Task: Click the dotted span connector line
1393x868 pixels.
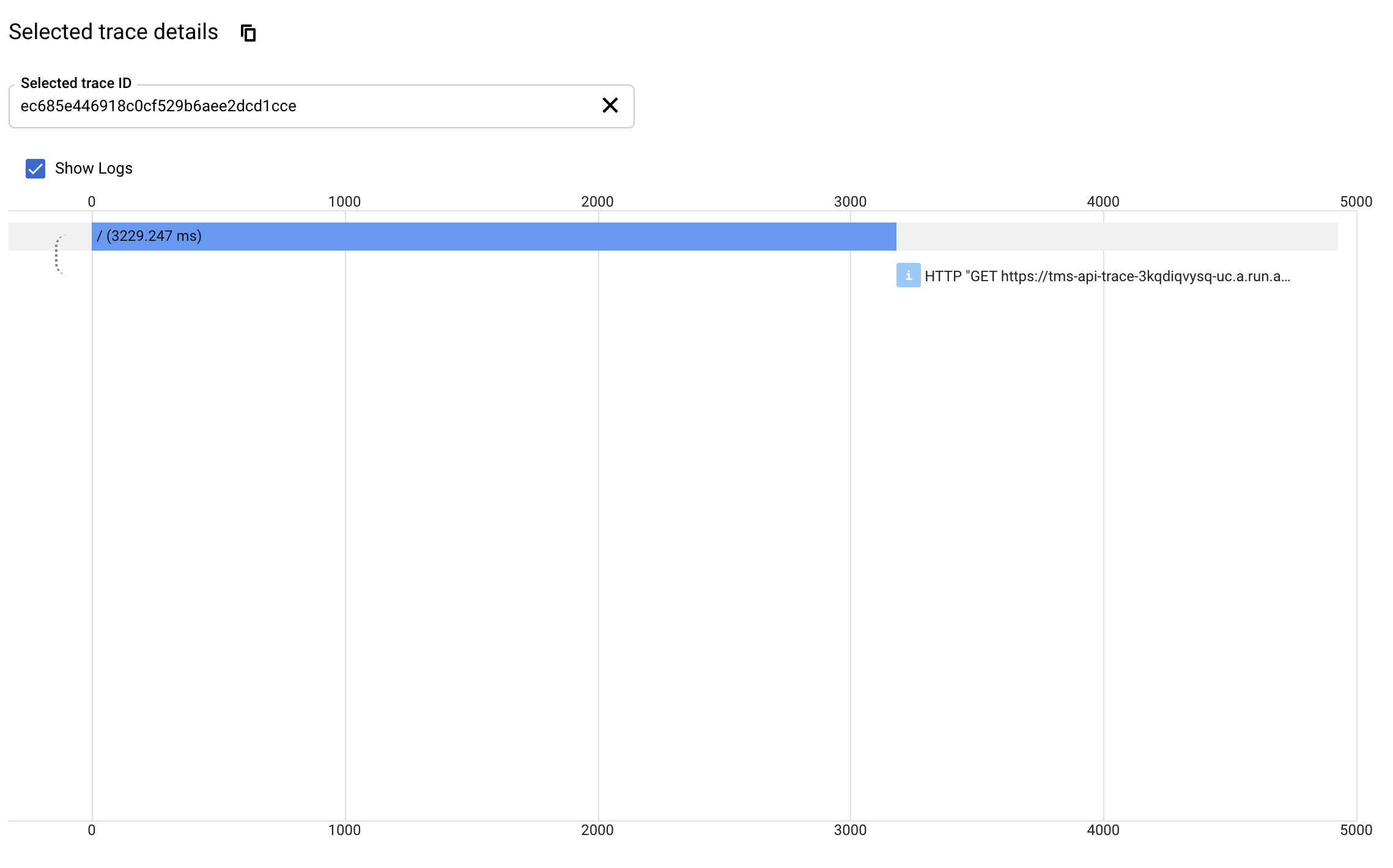Action: click(x=57, y=255)
